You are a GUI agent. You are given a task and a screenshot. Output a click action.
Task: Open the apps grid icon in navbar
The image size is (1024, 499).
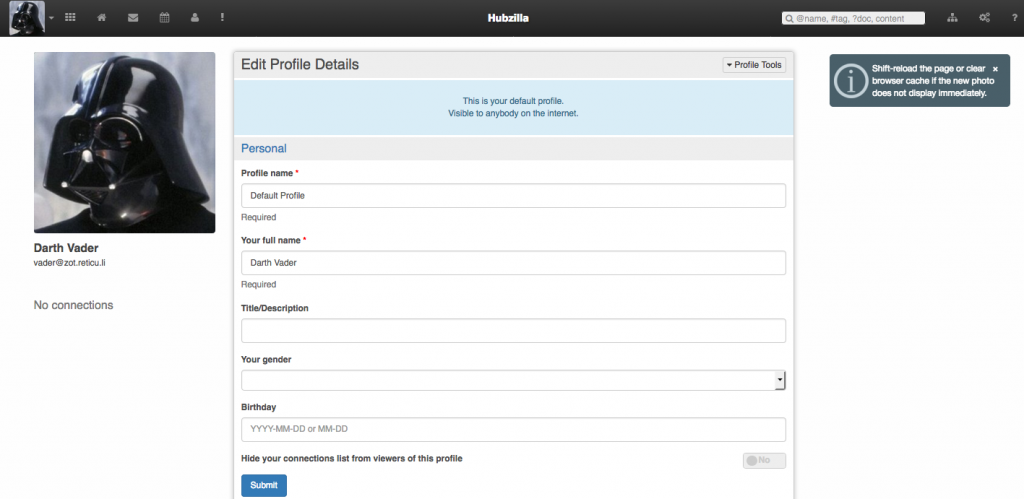70,18
